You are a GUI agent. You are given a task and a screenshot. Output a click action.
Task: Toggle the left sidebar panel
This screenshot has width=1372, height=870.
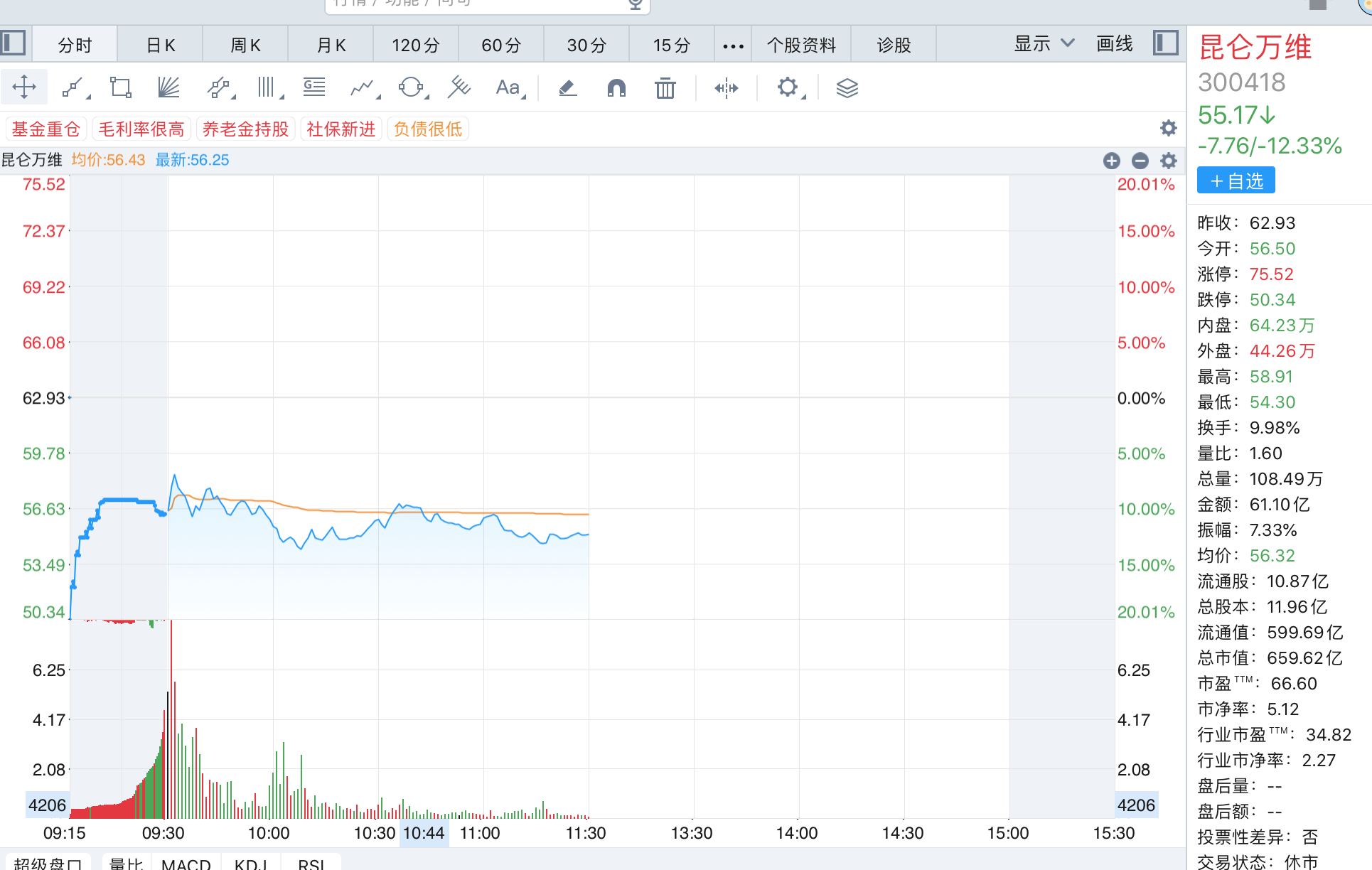[x=14, y=43]
